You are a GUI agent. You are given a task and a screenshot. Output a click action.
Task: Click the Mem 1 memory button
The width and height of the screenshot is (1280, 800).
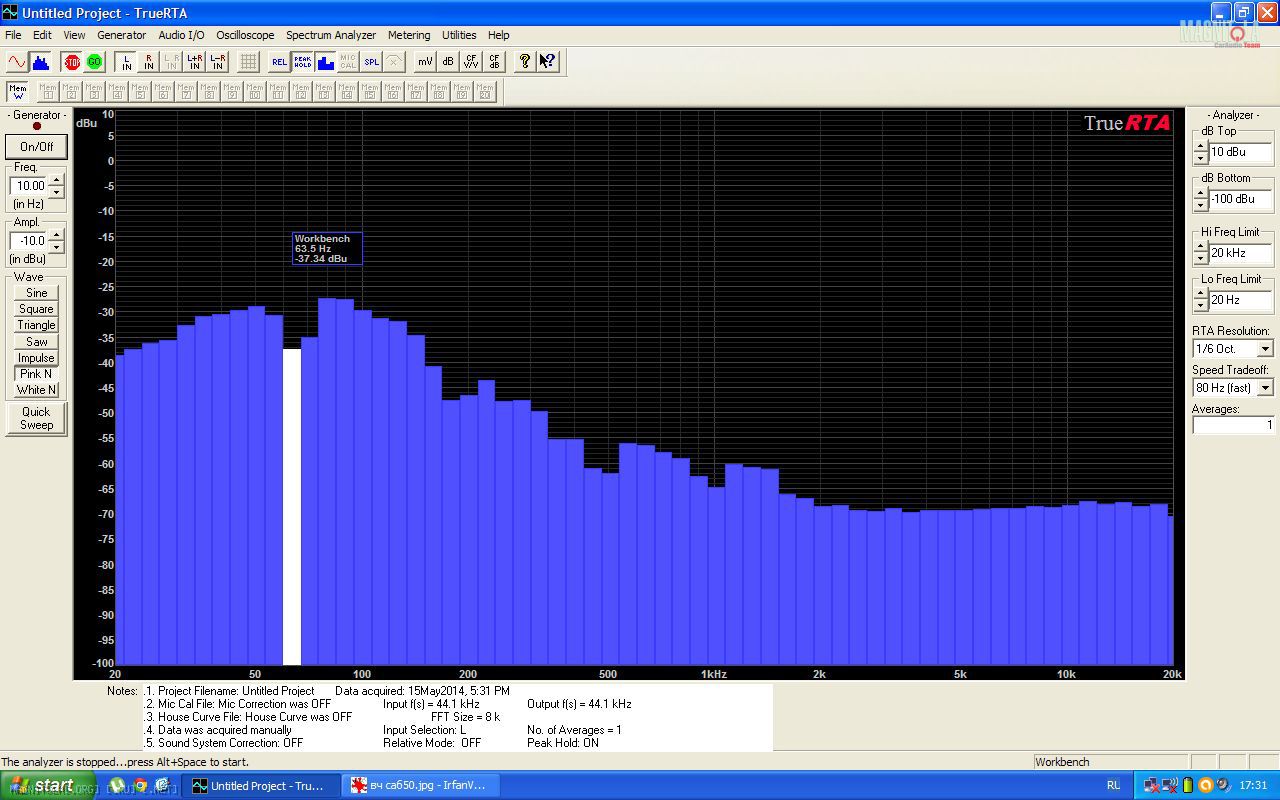[48, 92]
